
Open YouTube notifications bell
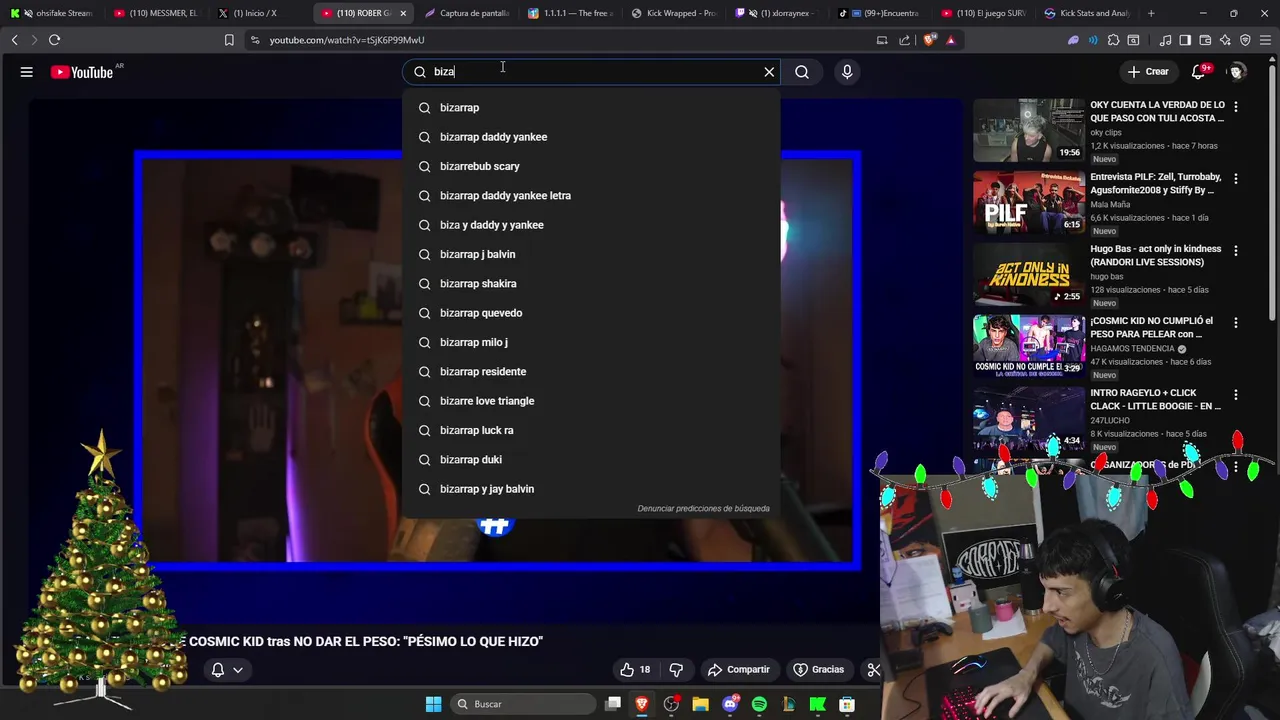[x=1198, y=72]
